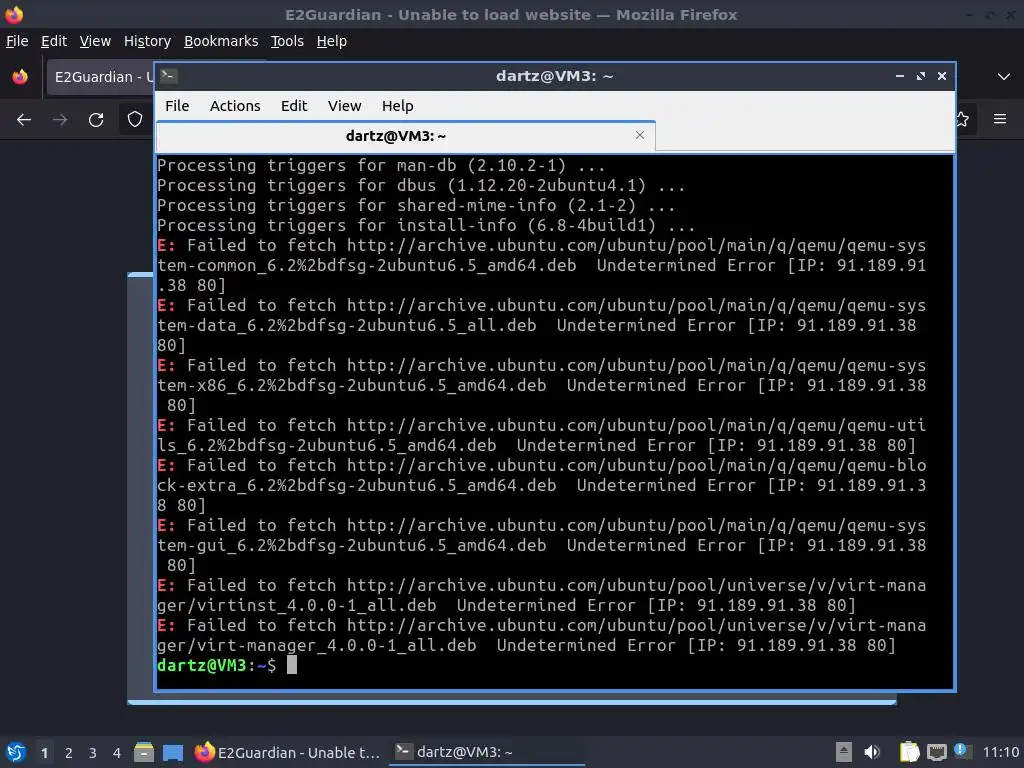The width and height of the screenshot is (1024, 768).
Task: Click text 'Processing triggers for man-db'
Action: 307,165
